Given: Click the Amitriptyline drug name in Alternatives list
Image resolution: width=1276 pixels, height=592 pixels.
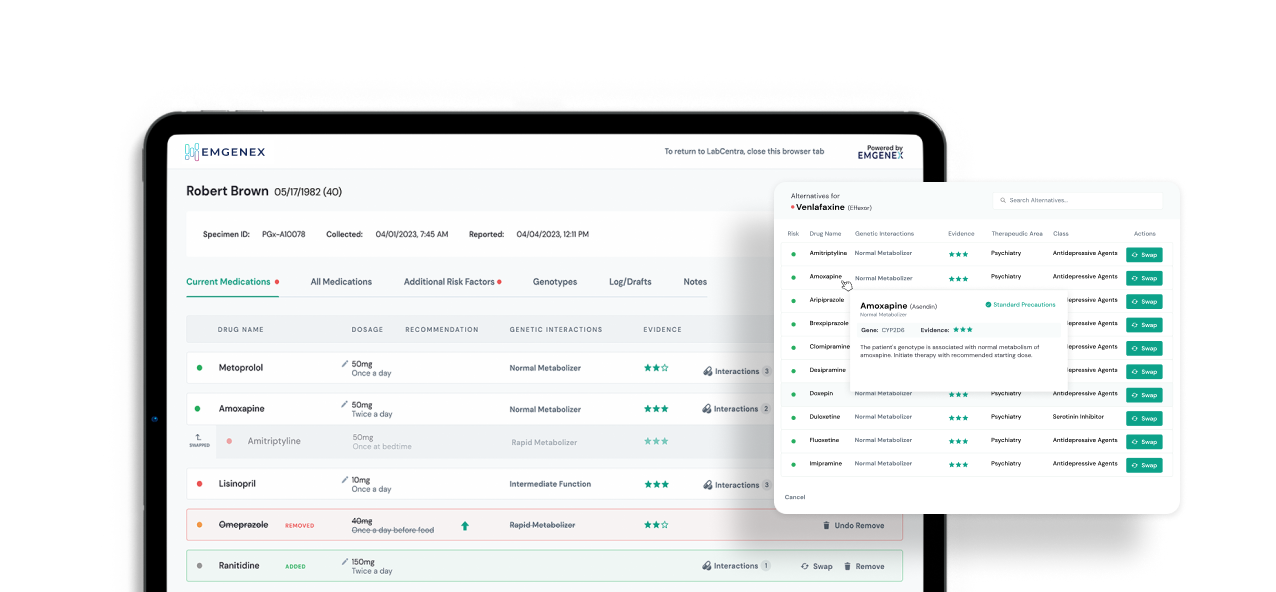Looking at the screenshot, I should (x=828, y=254).
